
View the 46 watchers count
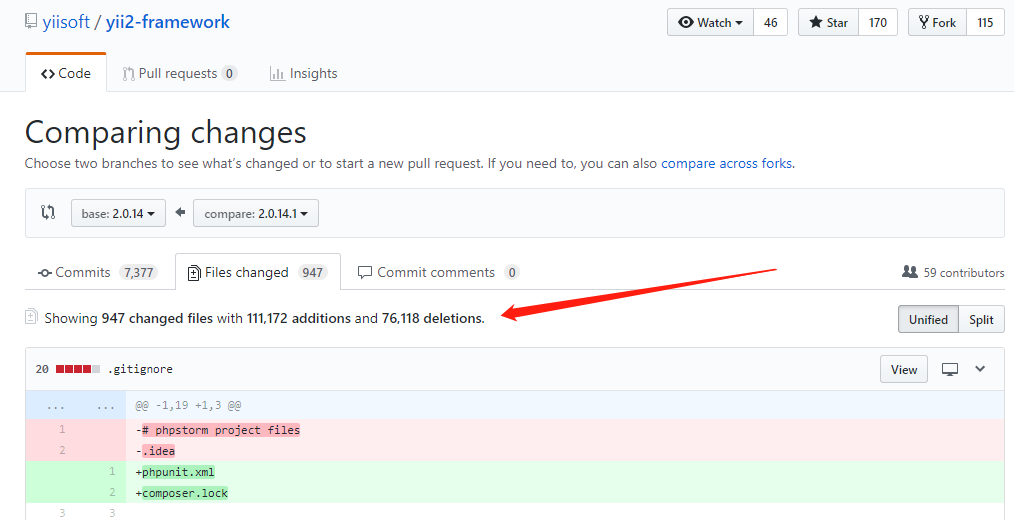(770, 23)
